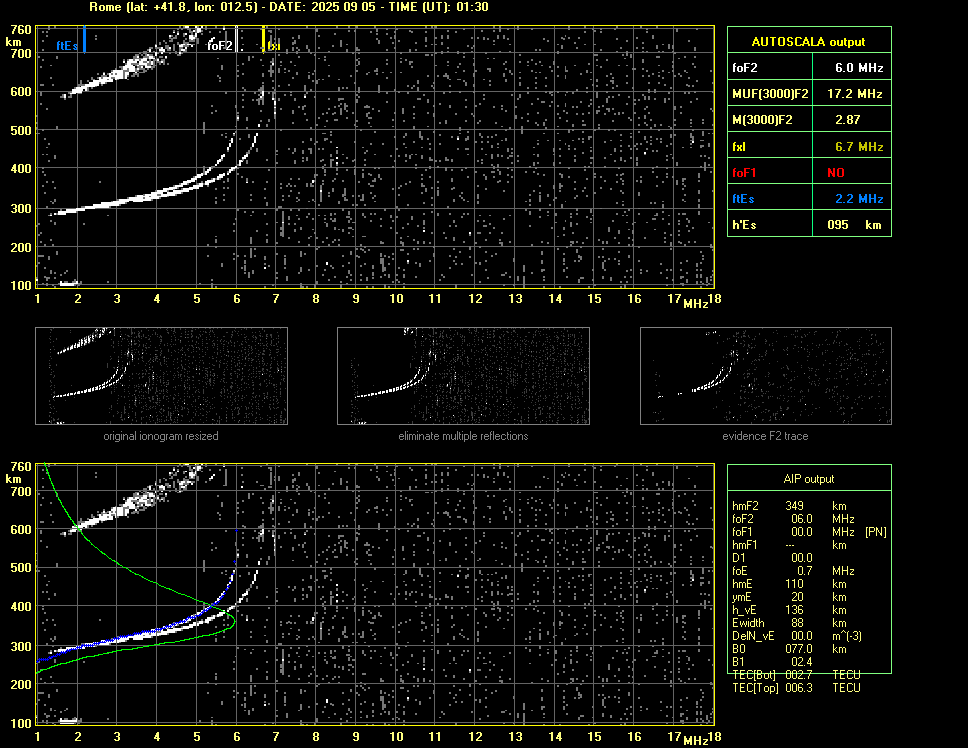The height and width of the screenshot is (748, 968).
Task: Click the hmE 110 km row
Action: coord(789,584)
